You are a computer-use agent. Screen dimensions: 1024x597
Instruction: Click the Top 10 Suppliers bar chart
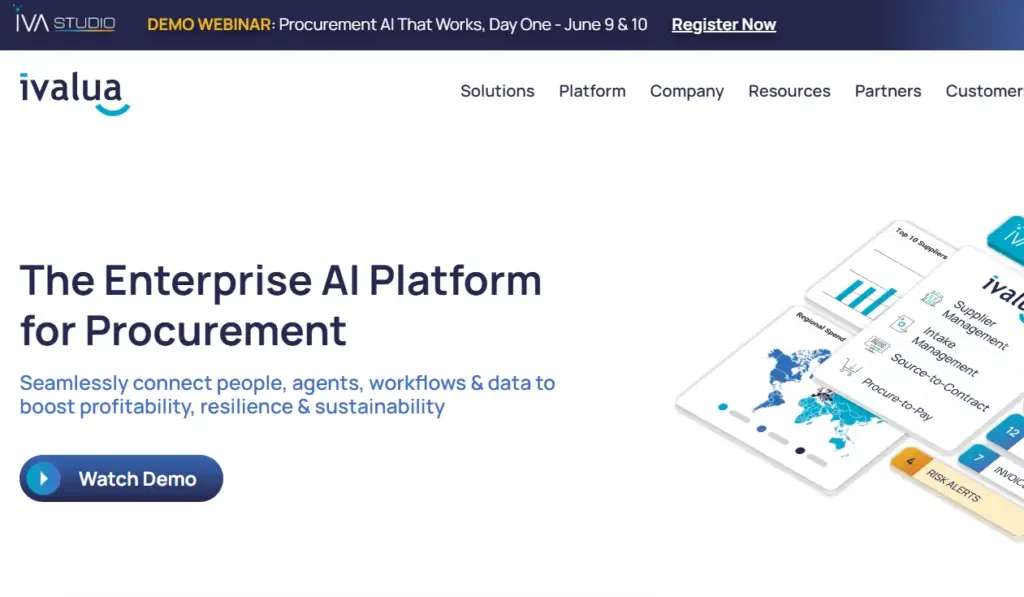(x=864, y=297)
